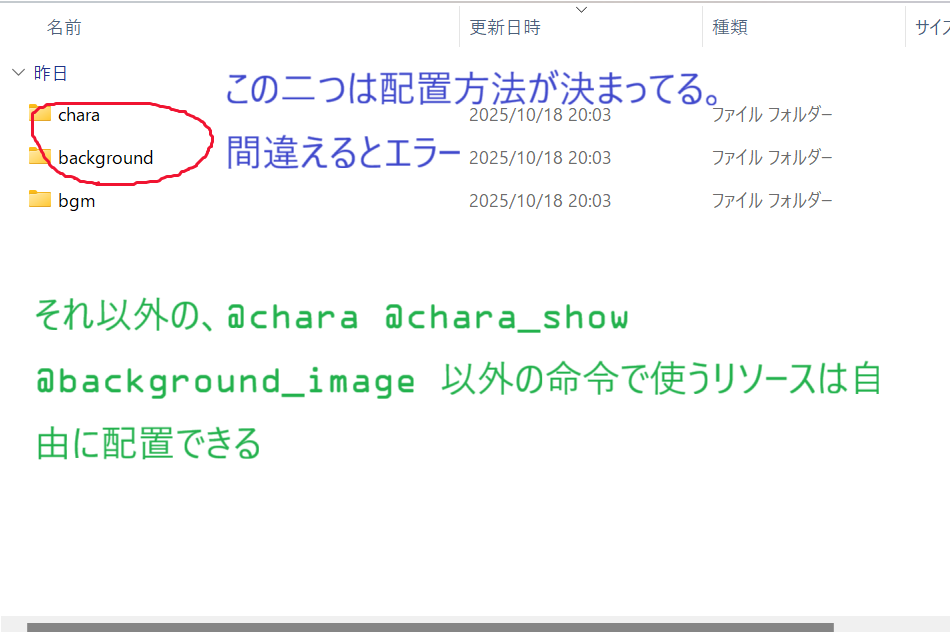Image resolution: width=950 pixels, height=632 pixels.
Task: Select the bgm folder name label
Action: [x=77, y=201]
